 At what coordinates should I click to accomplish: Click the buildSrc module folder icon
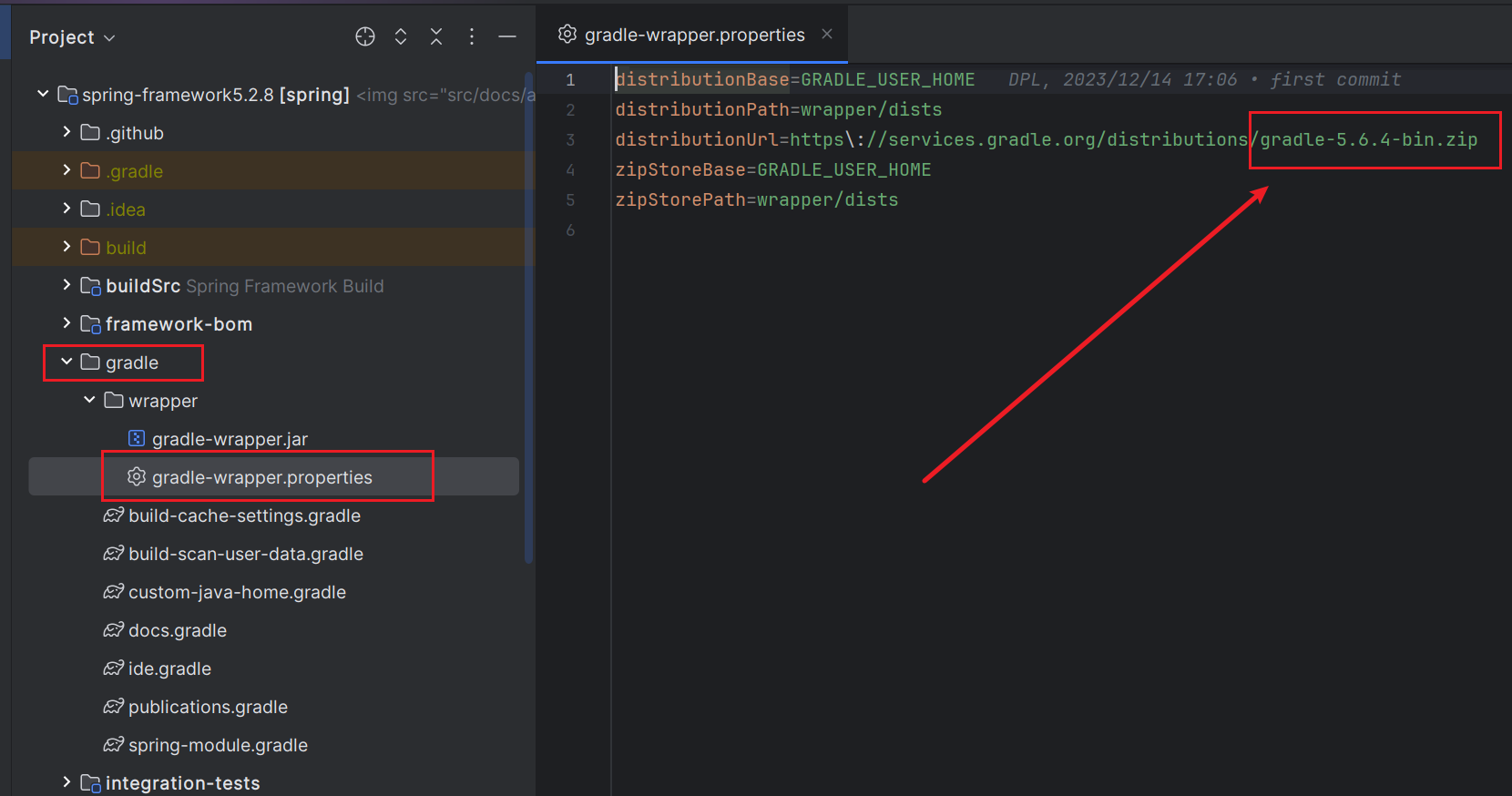[x=90, y=286]
